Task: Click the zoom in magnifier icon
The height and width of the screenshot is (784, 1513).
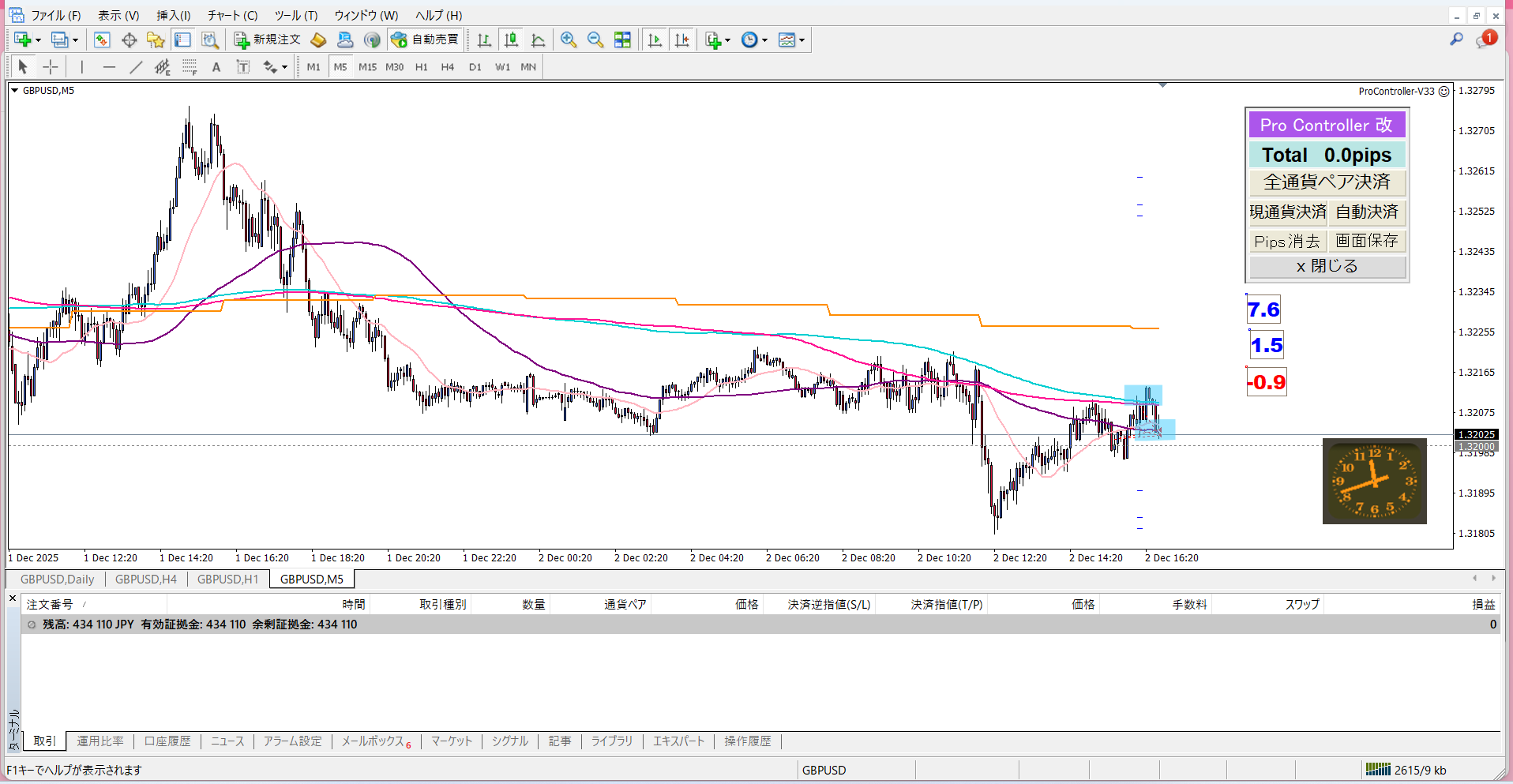Action: click(x=568, y=39)
